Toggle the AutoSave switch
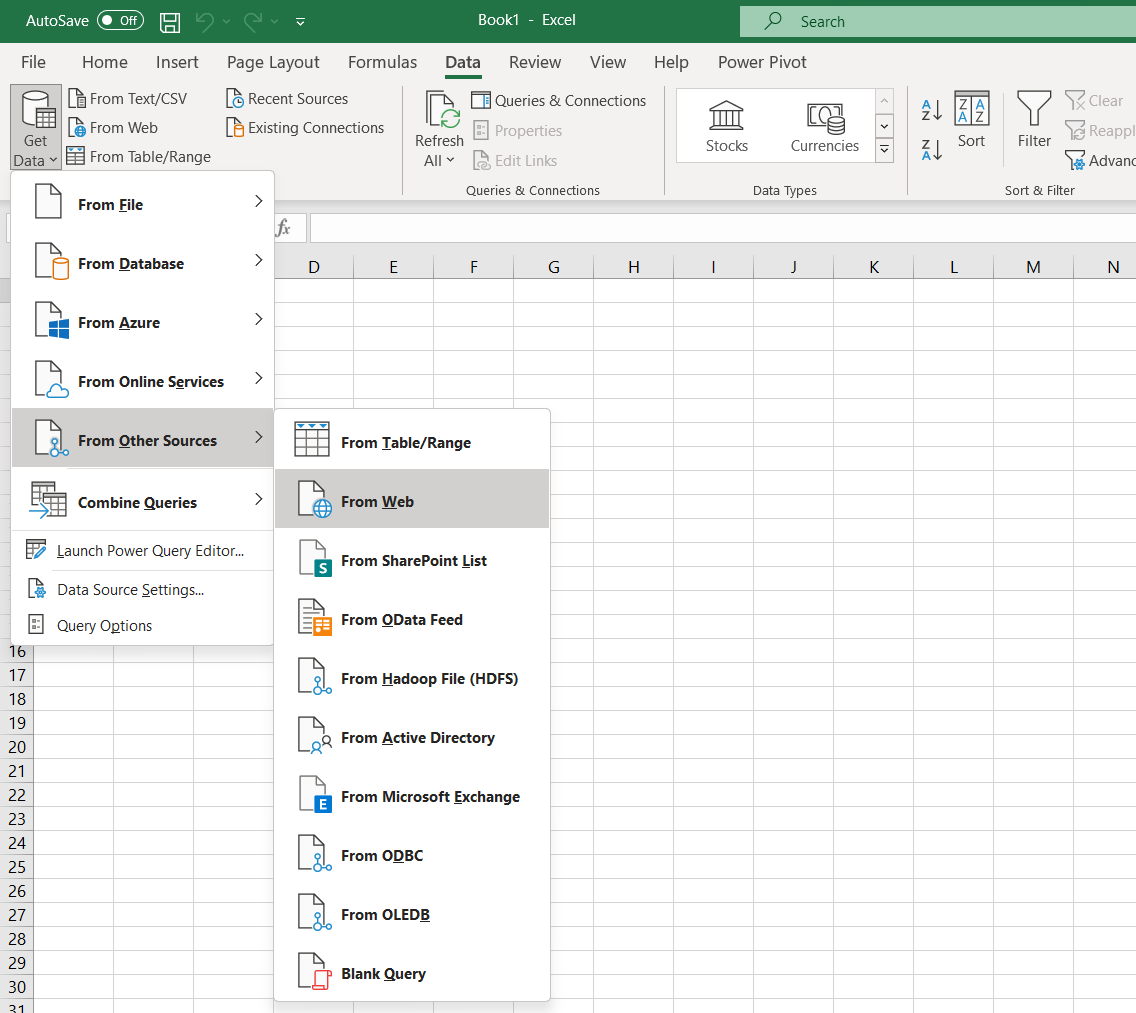Viewport: 1136px width, 1013px height. (x=120, y=20)
